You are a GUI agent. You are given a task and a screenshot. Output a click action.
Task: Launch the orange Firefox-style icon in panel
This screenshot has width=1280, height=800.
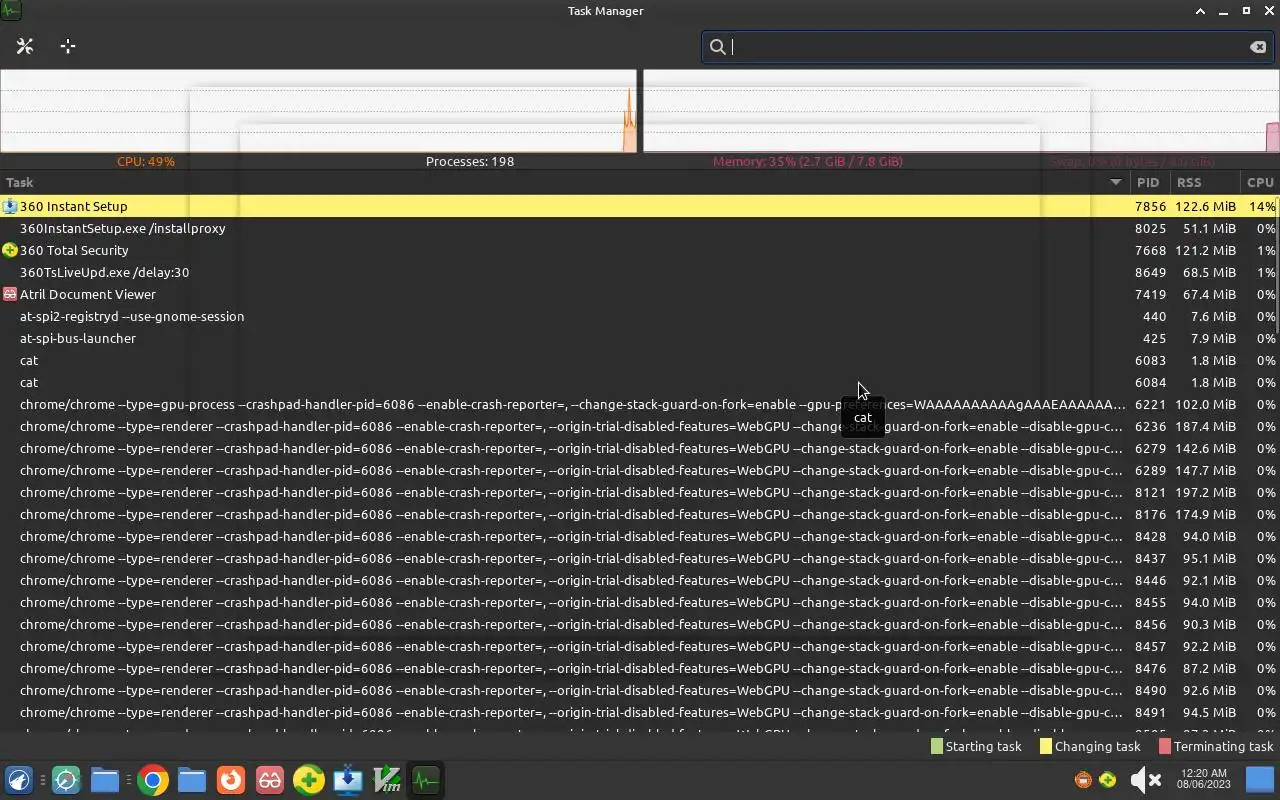[231, 780]
